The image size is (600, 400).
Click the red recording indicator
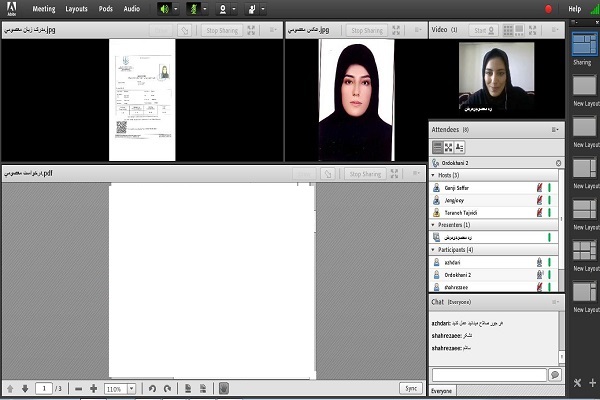pyautogui.click(x=548, y=9)
